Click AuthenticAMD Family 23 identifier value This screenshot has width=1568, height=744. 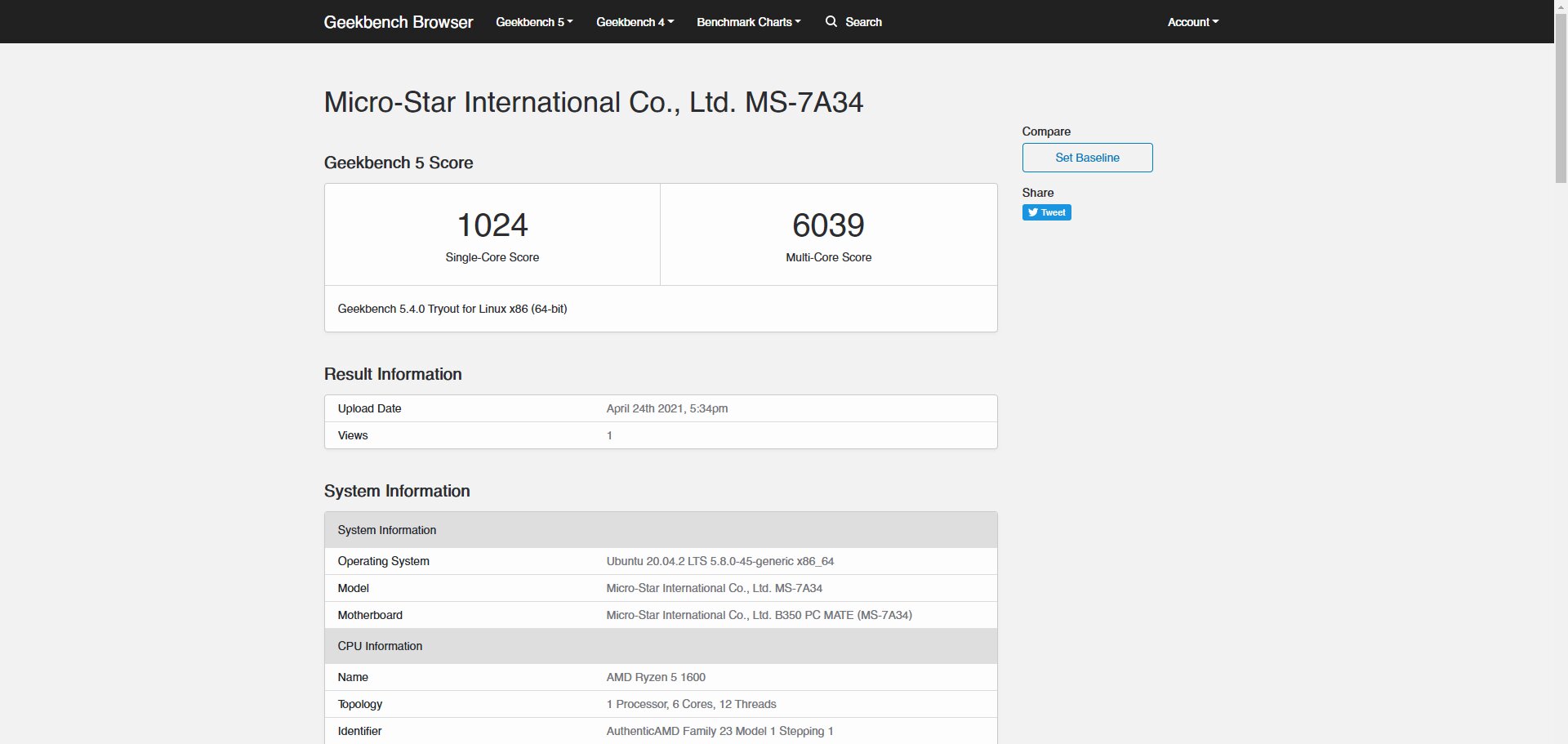point(719,731)
